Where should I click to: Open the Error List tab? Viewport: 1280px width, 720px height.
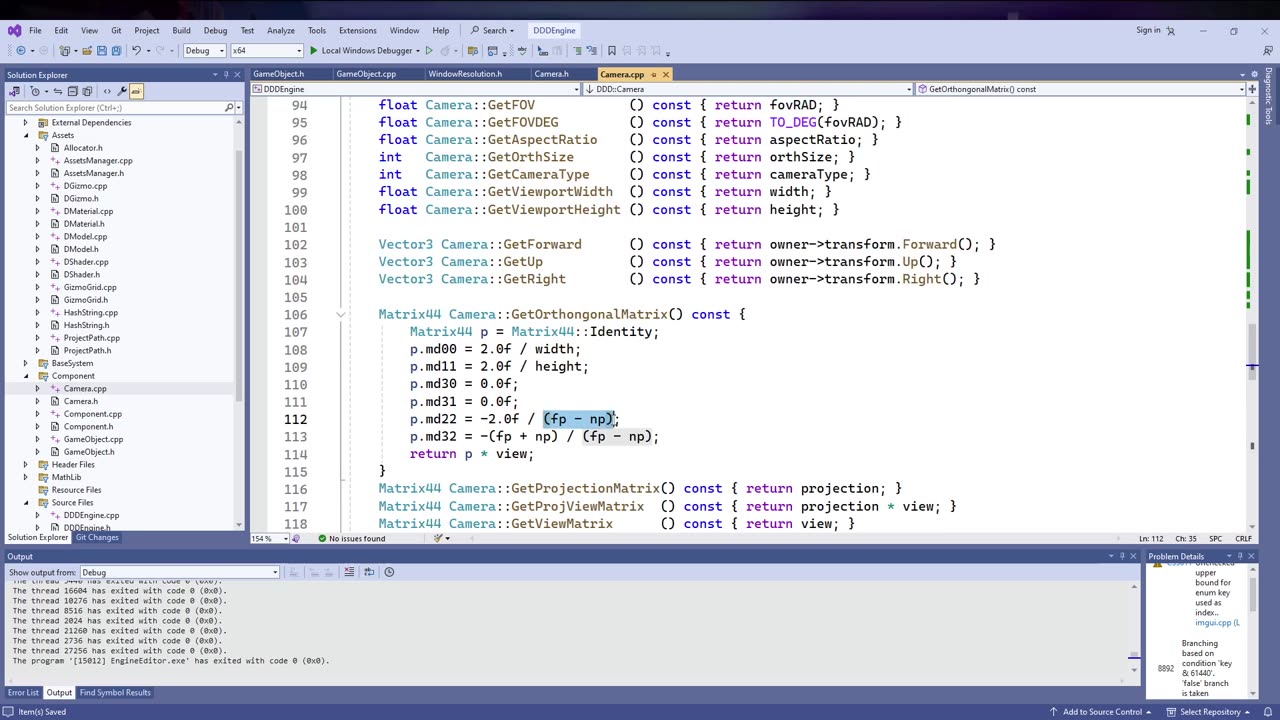(23, 693)
